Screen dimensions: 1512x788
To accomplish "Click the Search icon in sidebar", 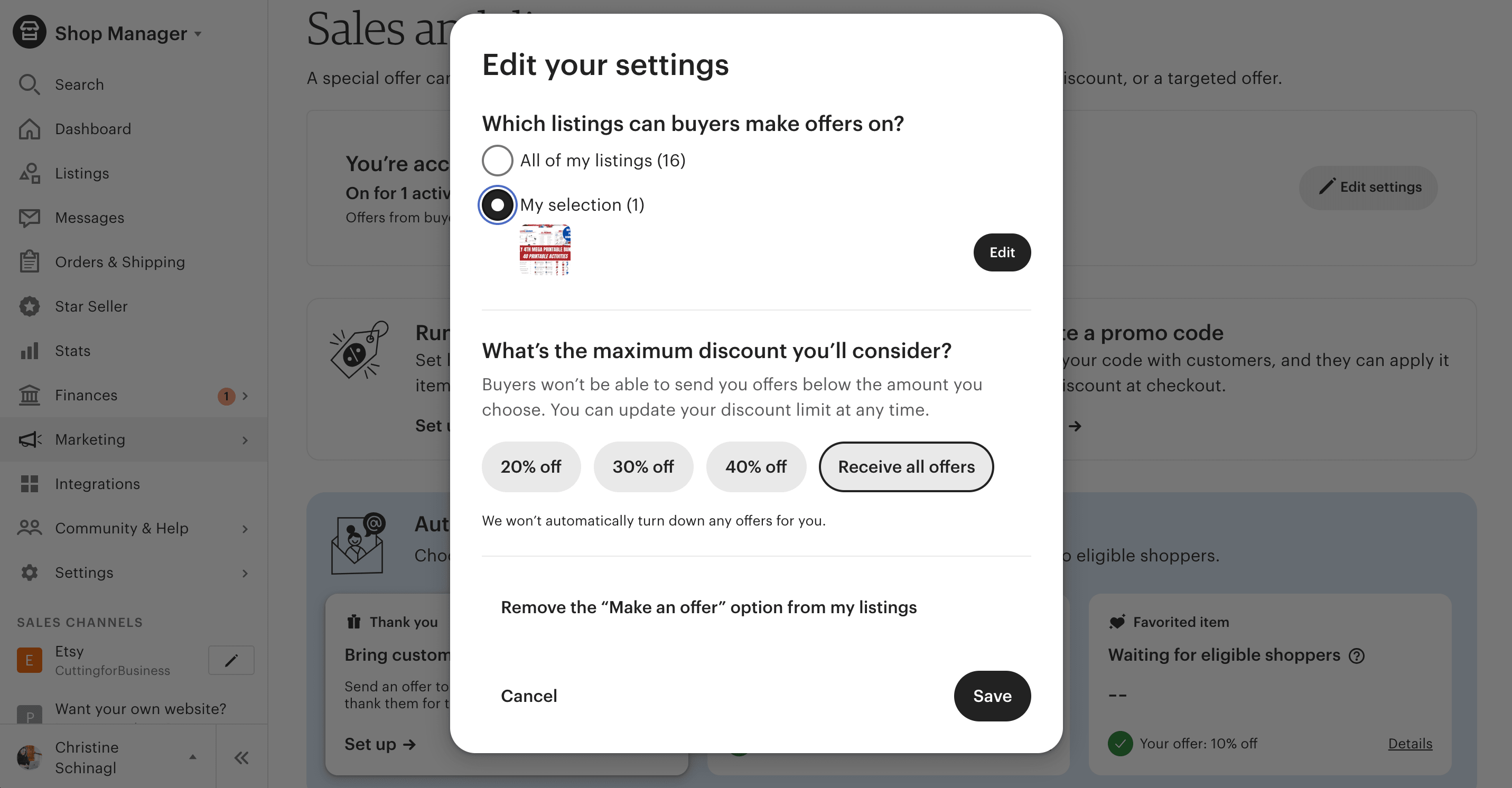I will pyautogui.click(x=29, y=84).
